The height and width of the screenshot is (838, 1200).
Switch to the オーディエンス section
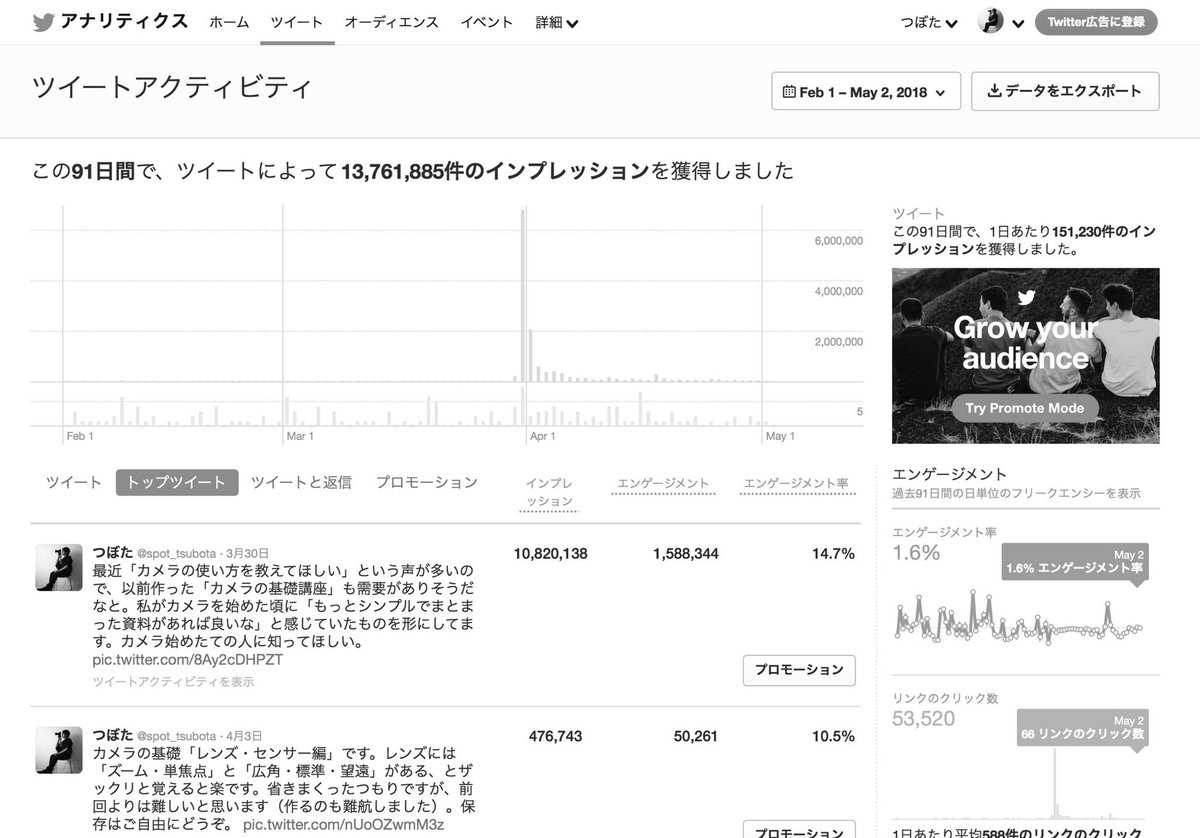pos(392,21)
